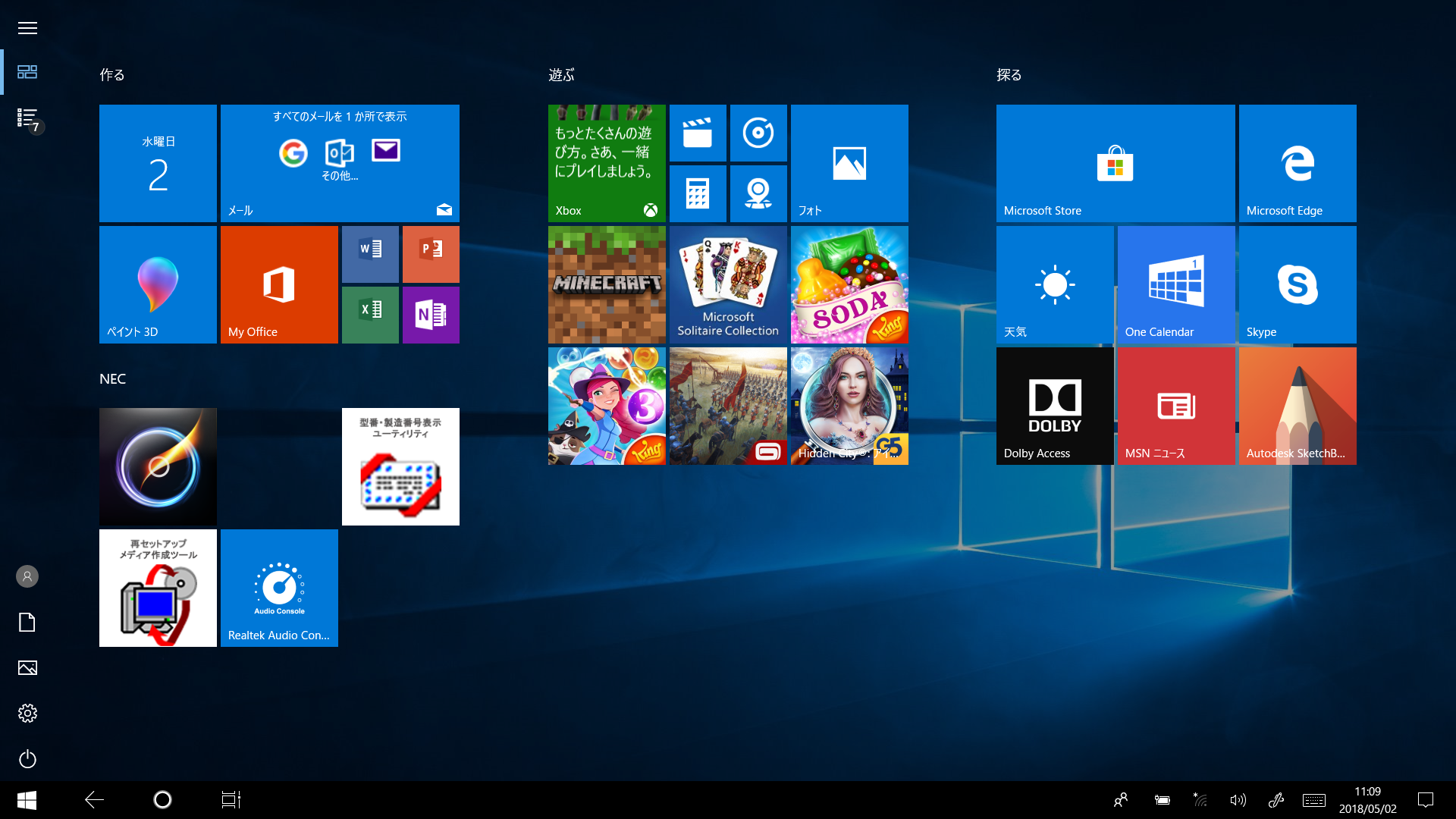
Task: Open MSN ニュース tile
Action: (x=1176, y=406)
